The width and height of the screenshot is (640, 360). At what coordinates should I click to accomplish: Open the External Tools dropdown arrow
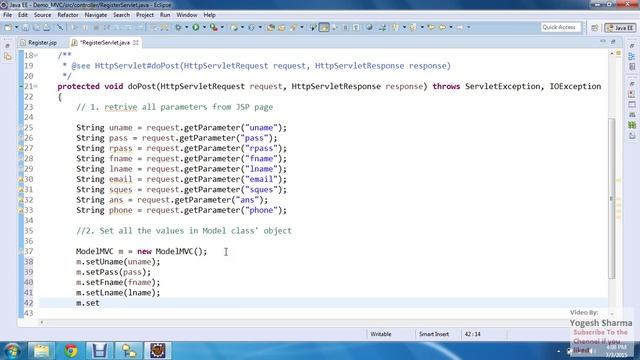click(222, 27)
